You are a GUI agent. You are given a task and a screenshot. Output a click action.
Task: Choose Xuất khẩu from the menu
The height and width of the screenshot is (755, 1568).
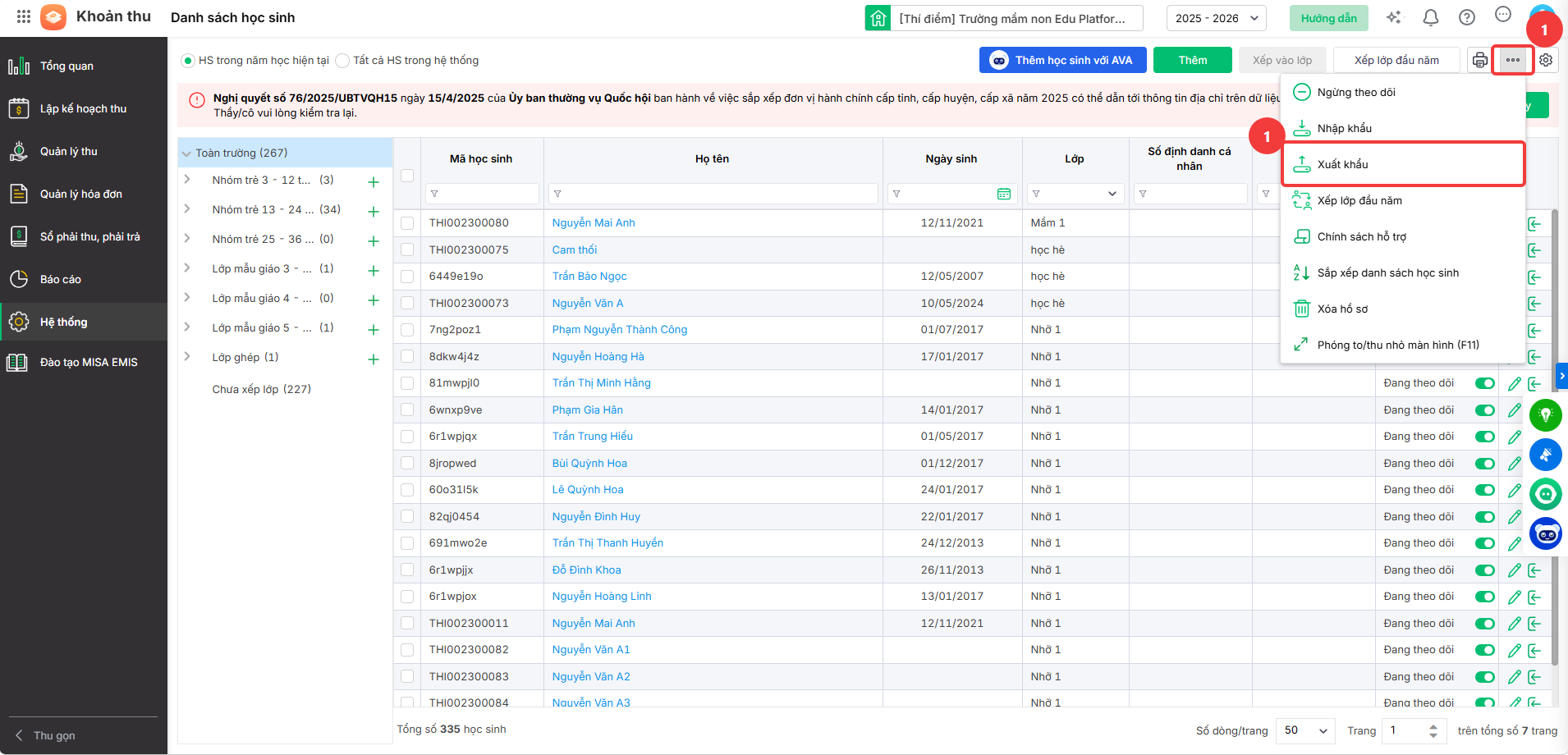(1402, 164)
